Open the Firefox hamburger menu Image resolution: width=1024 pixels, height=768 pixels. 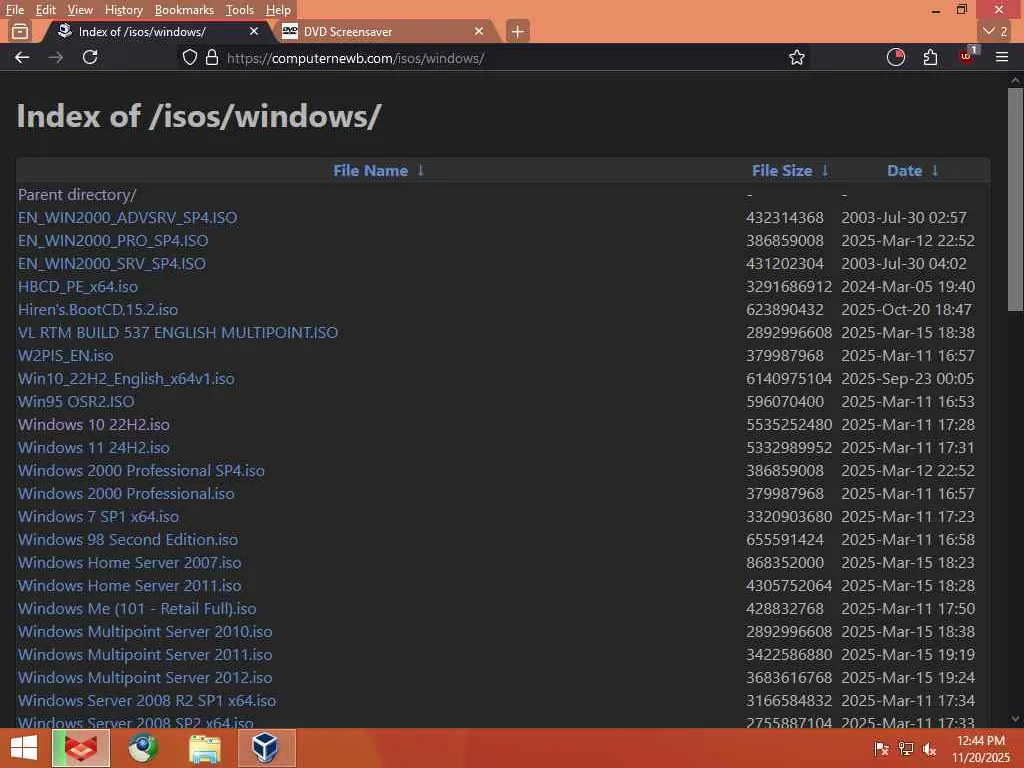(x=1002, y=57)
